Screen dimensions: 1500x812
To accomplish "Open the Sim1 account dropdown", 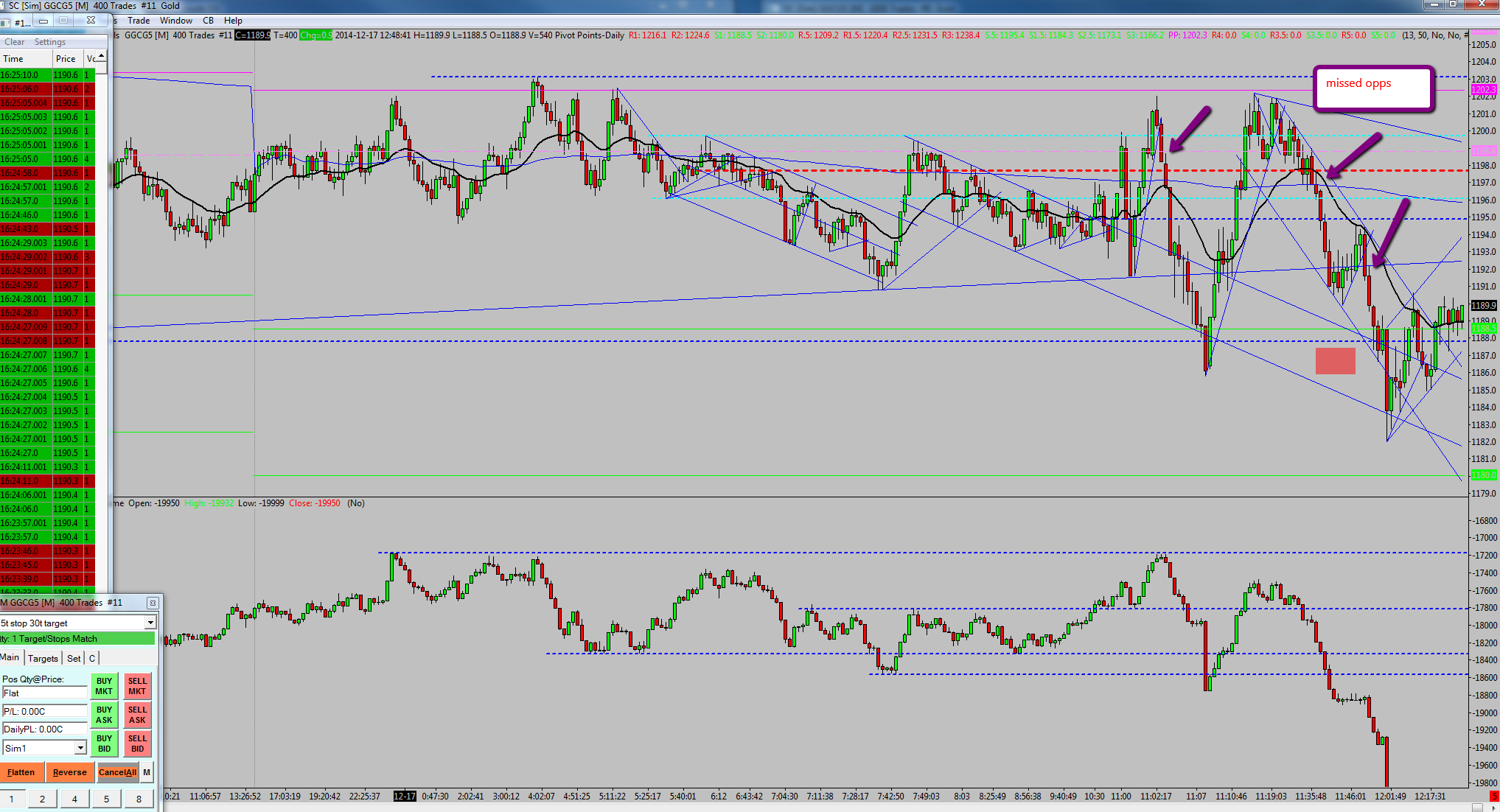I will click(80, 748).
